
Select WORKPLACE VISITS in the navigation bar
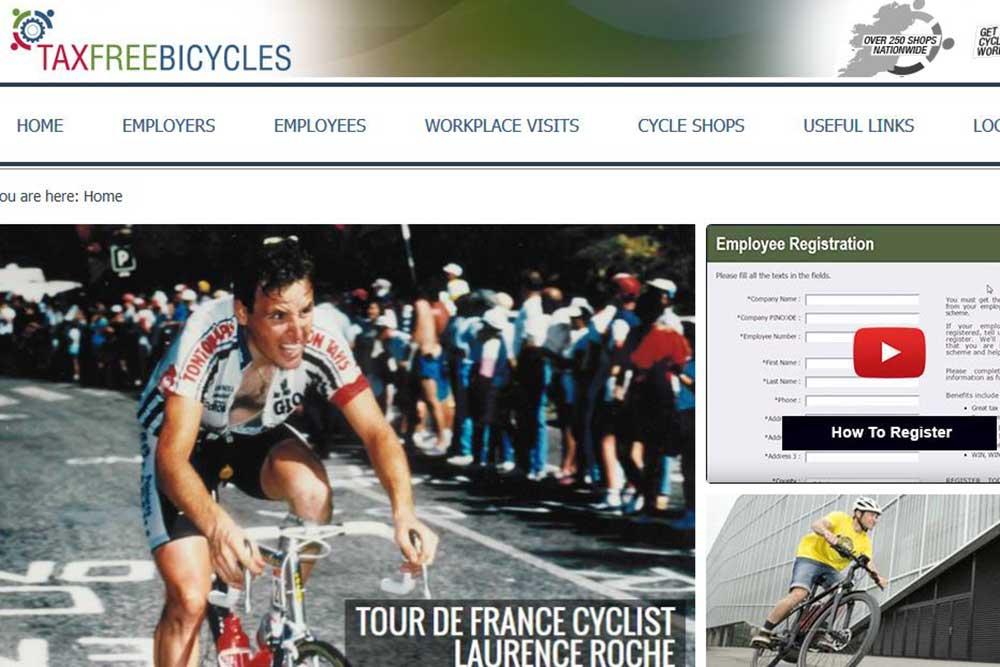[x=502, y=126]
